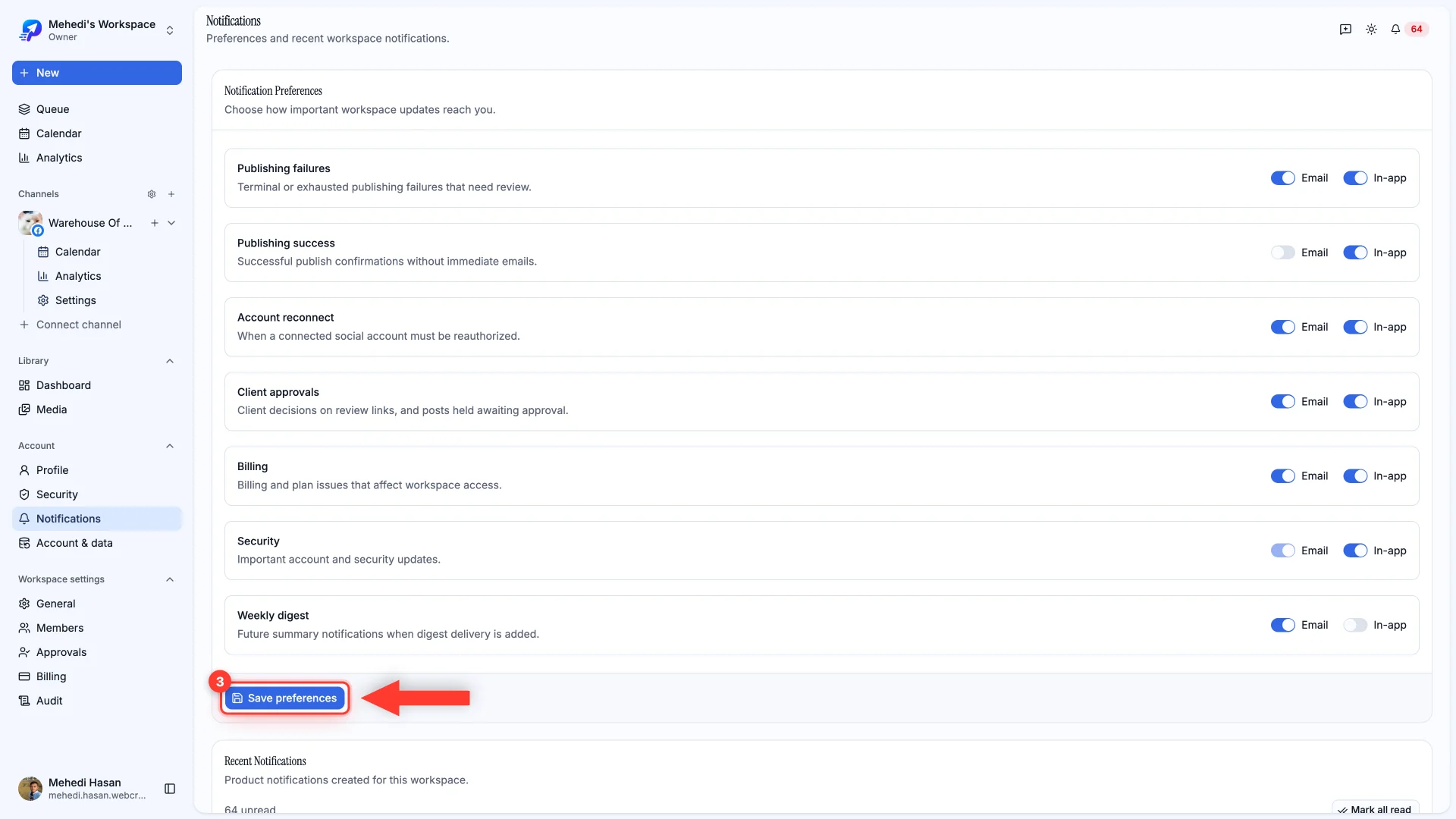Open channel Analytics under Warehouse Of
1456x819 pixels.
(x=106, y=276)
